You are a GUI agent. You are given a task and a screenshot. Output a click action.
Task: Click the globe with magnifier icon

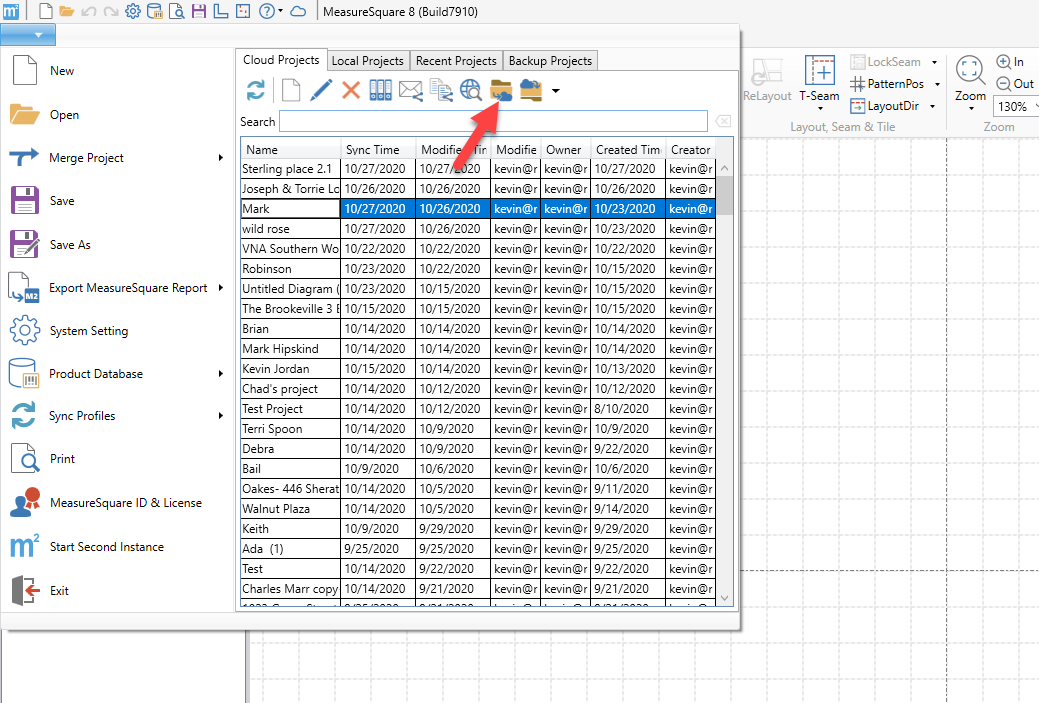470,90
